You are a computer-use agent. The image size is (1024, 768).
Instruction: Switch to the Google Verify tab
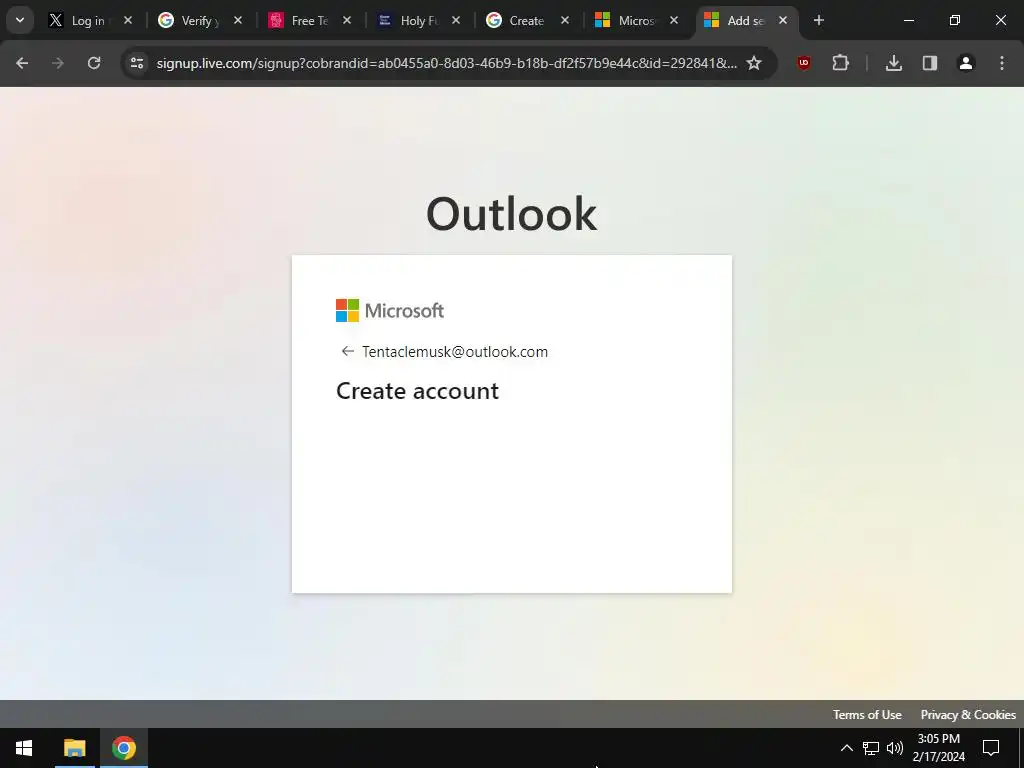click(x=189, y=21)
